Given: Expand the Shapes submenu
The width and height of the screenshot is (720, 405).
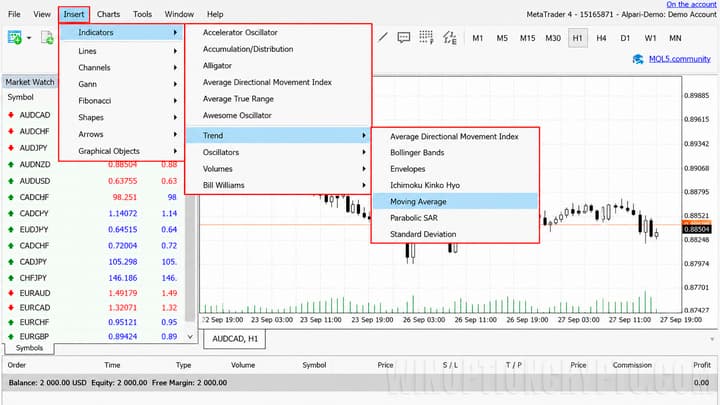Looking at the screenshot, I should point(122,118).
